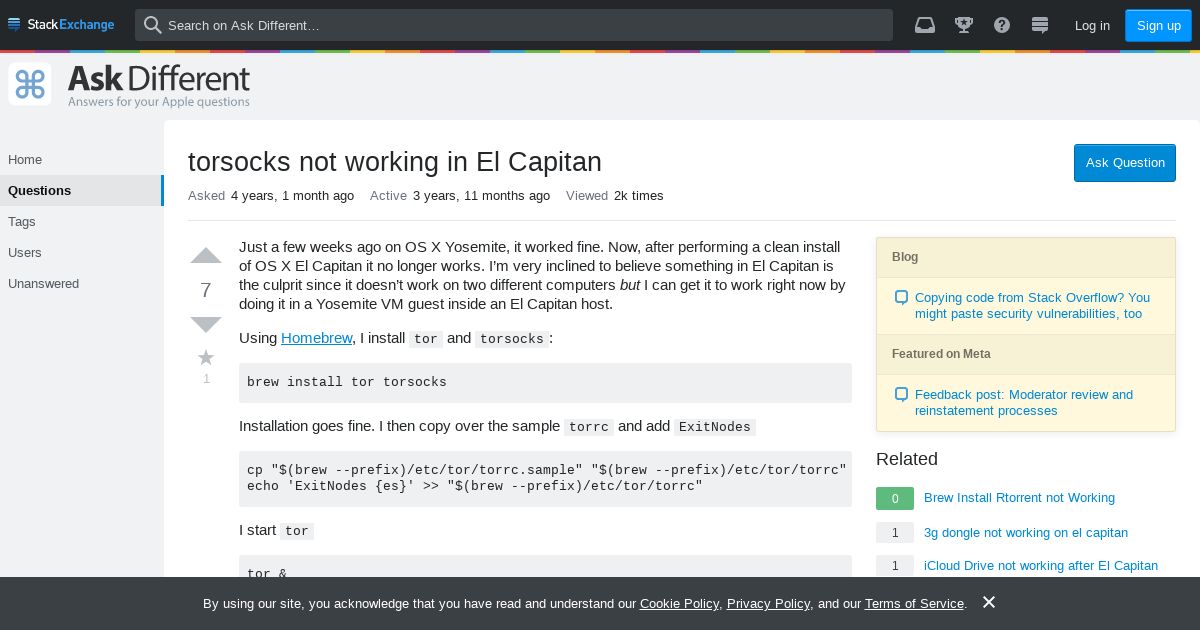Click score badge beside iCloud Drive question

(x=895, y=566)
